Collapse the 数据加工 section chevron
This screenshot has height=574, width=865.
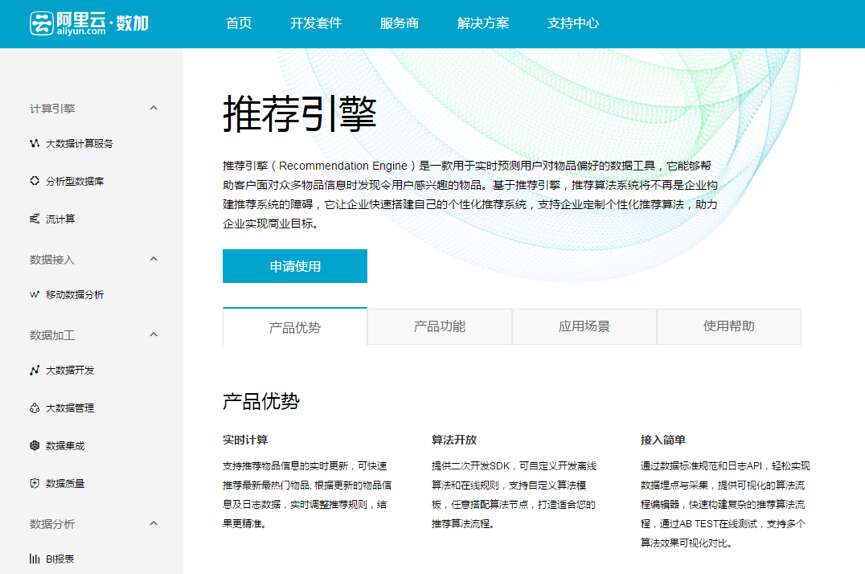[153, 335]
